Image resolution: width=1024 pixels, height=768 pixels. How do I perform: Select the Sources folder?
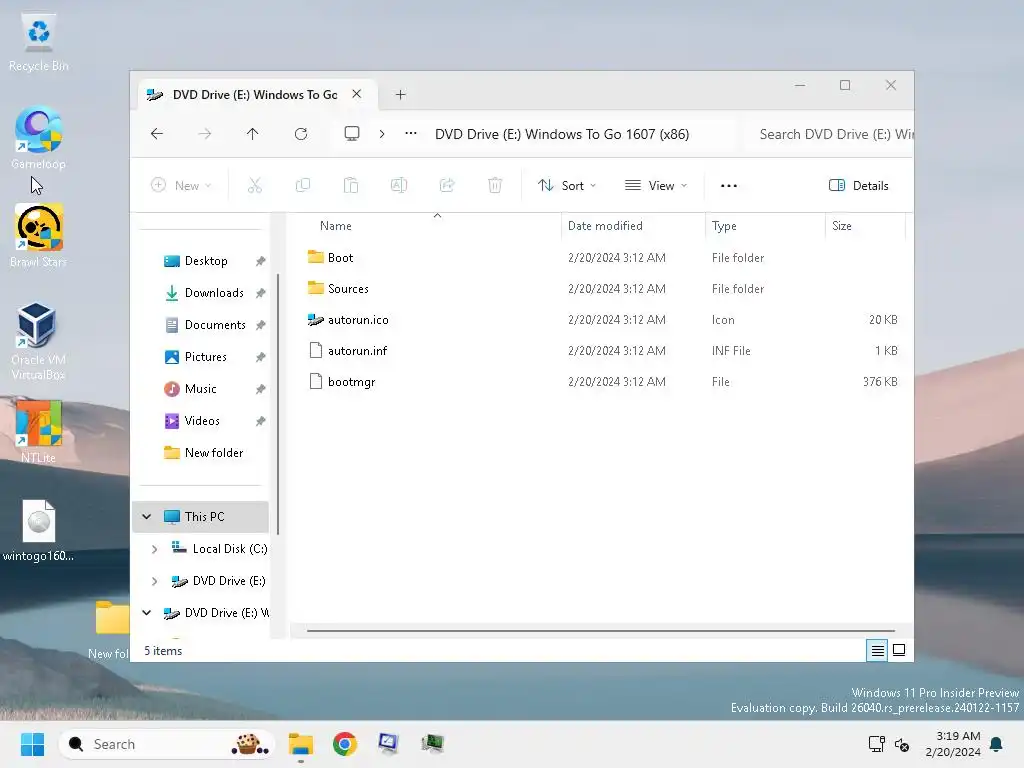point(348,289)
